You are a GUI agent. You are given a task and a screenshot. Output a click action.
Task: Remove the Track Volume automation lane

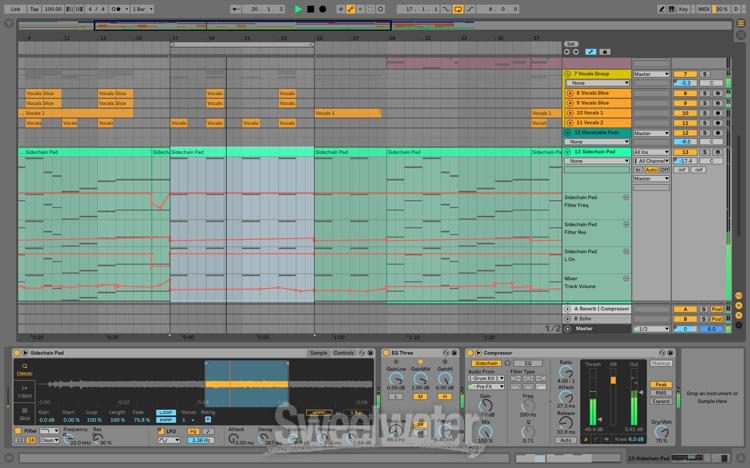[x=626, y=278]
